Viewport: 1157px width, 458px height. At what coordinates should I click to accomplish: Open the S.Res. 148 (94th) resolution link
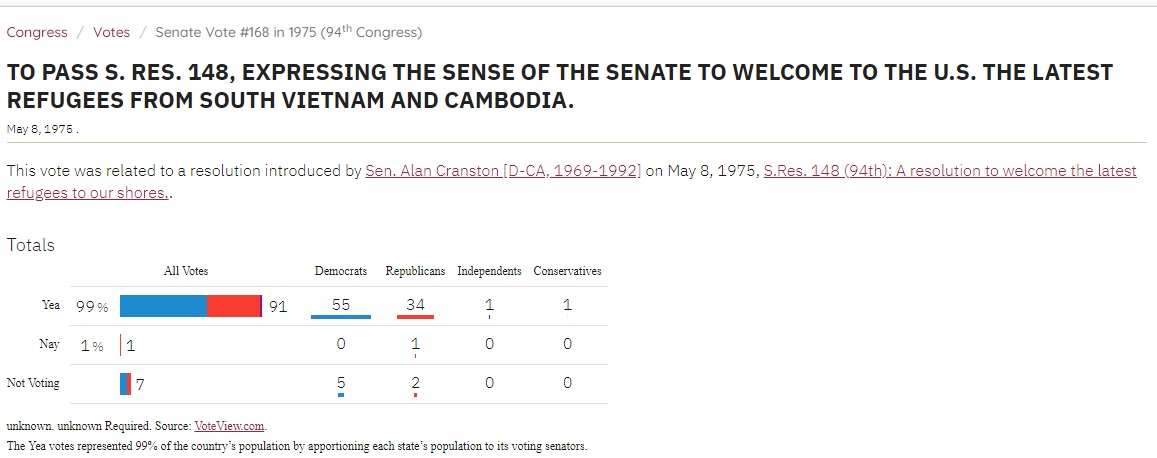[x=950, y=170]
